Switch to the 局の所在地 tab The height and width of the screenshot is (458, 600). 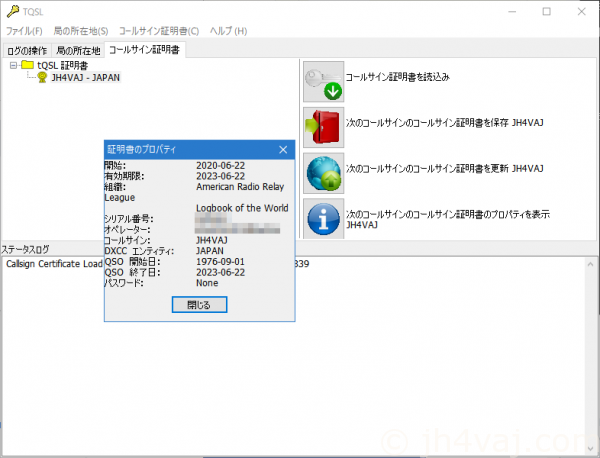[79, 49]
